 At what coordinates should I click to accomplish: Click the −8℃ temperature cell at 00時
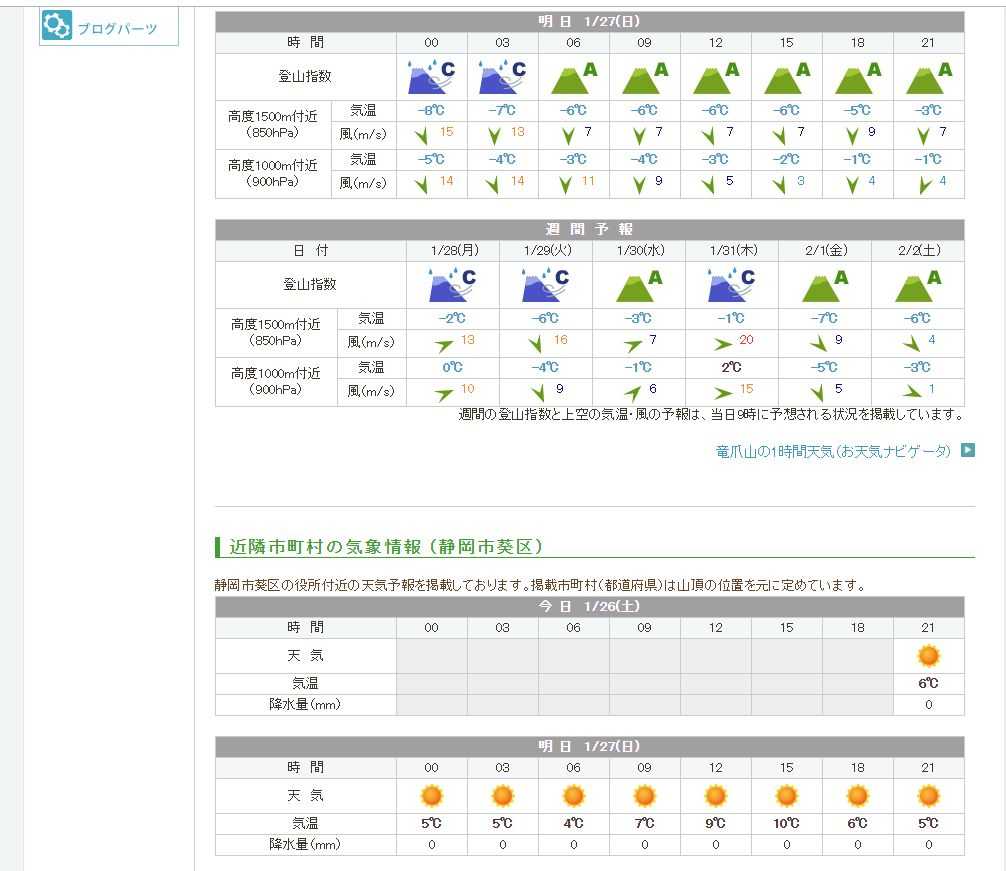(x=431, y=111)
